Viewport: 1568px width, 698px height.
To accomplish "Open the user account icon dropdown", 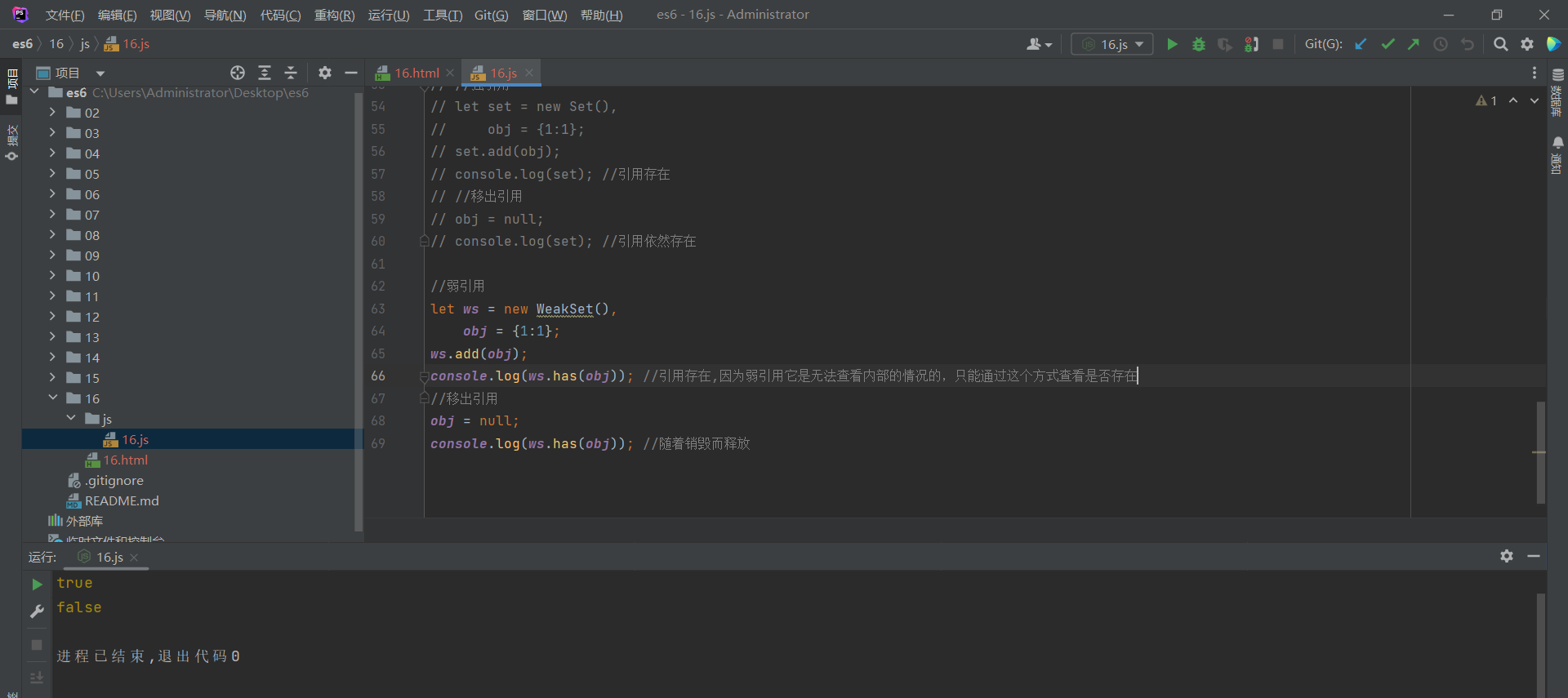I will coord(1039,44).
